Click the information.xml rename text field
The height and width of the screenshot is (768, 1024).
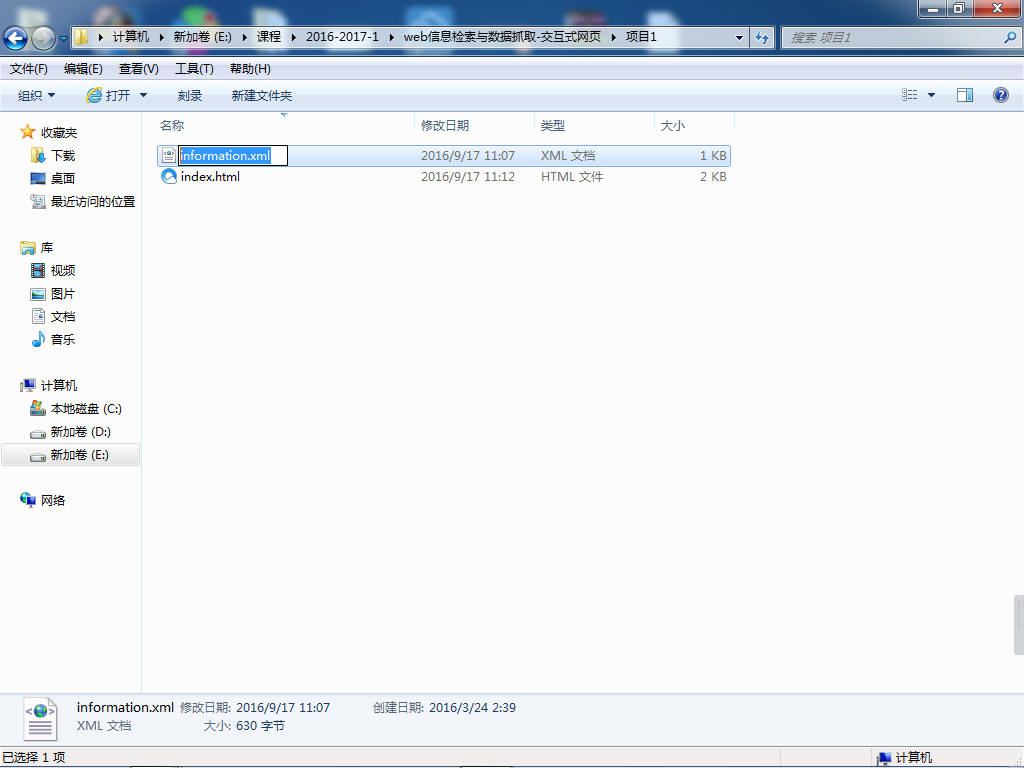pyautogui.click(x=233, y=155)
